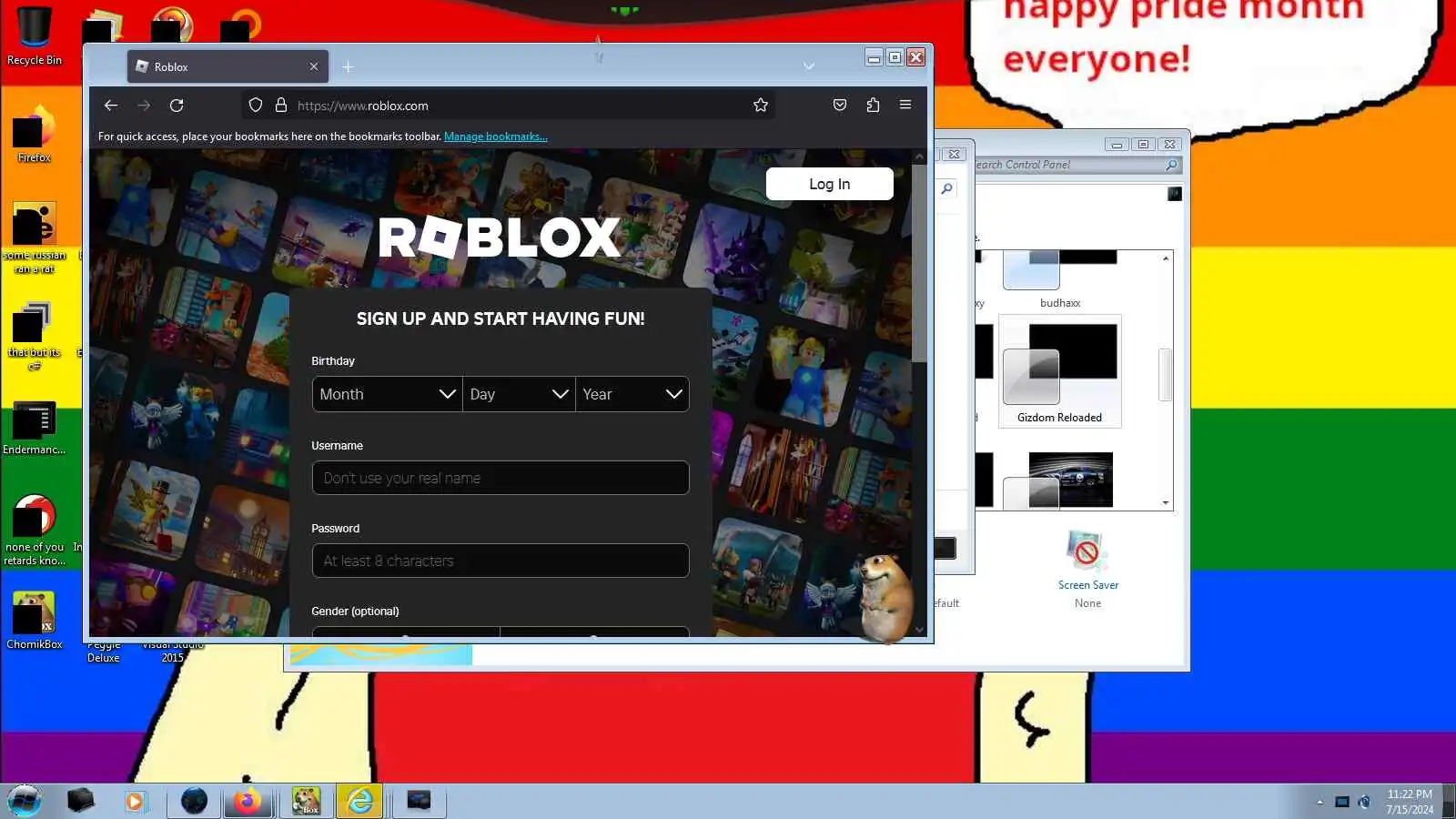Select the ChomikBox desktop icon
Viewport: 1456px width, 819px height.
pyautogui.click(x=35, y=621)
